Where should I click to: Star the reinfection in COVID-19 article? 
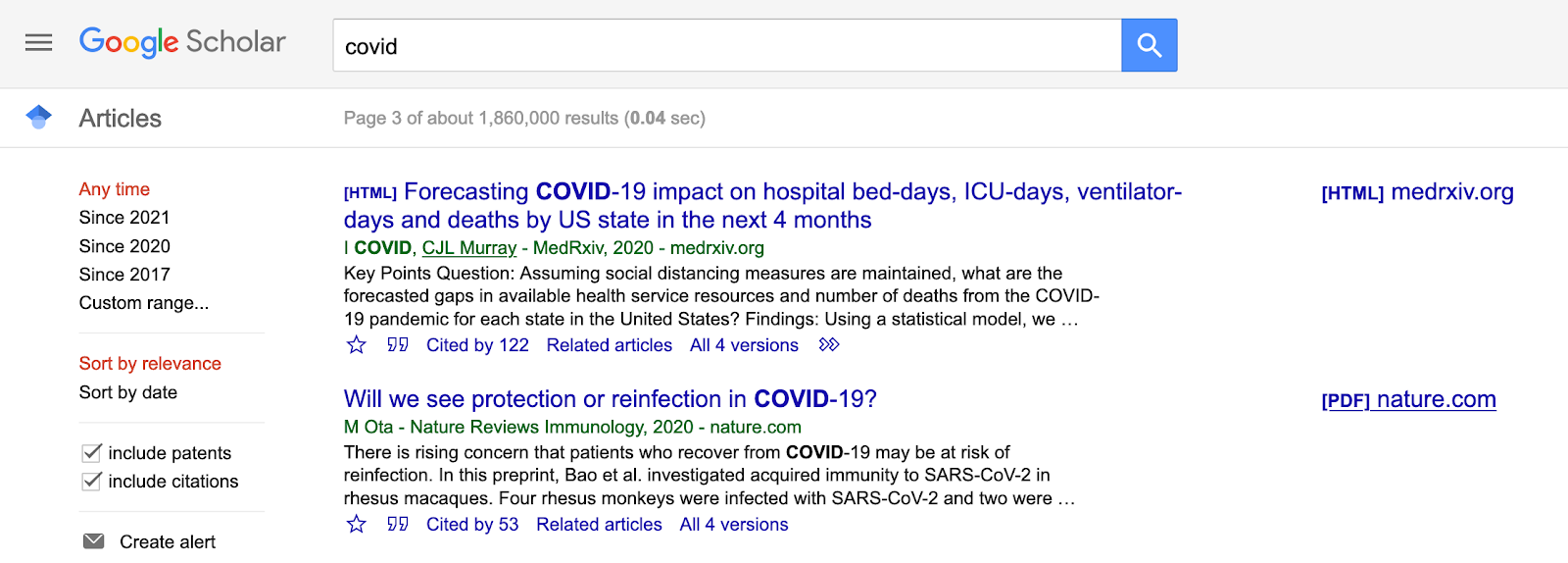coord(357,525)
